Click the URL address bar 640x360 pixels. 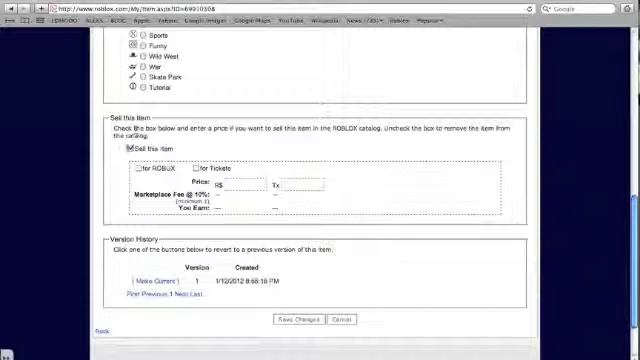(292, 9)
